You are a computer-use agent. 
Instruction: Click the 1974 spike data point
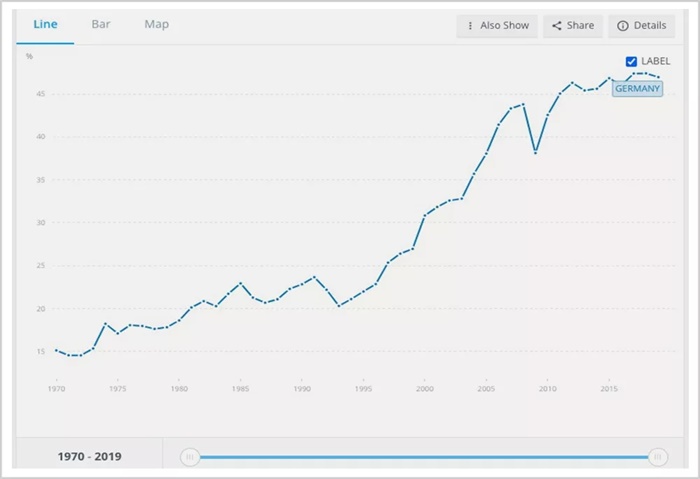(105, 324)
